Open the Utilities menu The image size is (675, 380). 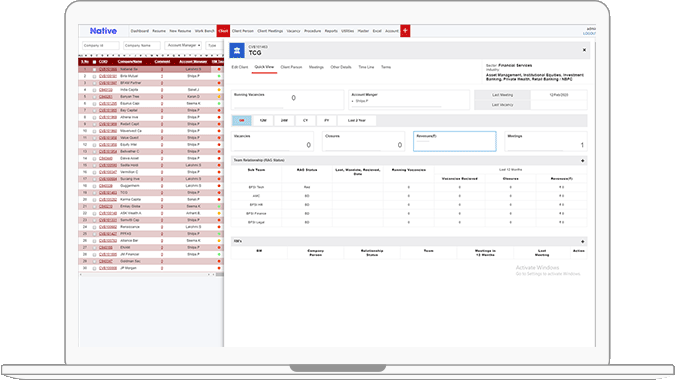pos(347,31)
